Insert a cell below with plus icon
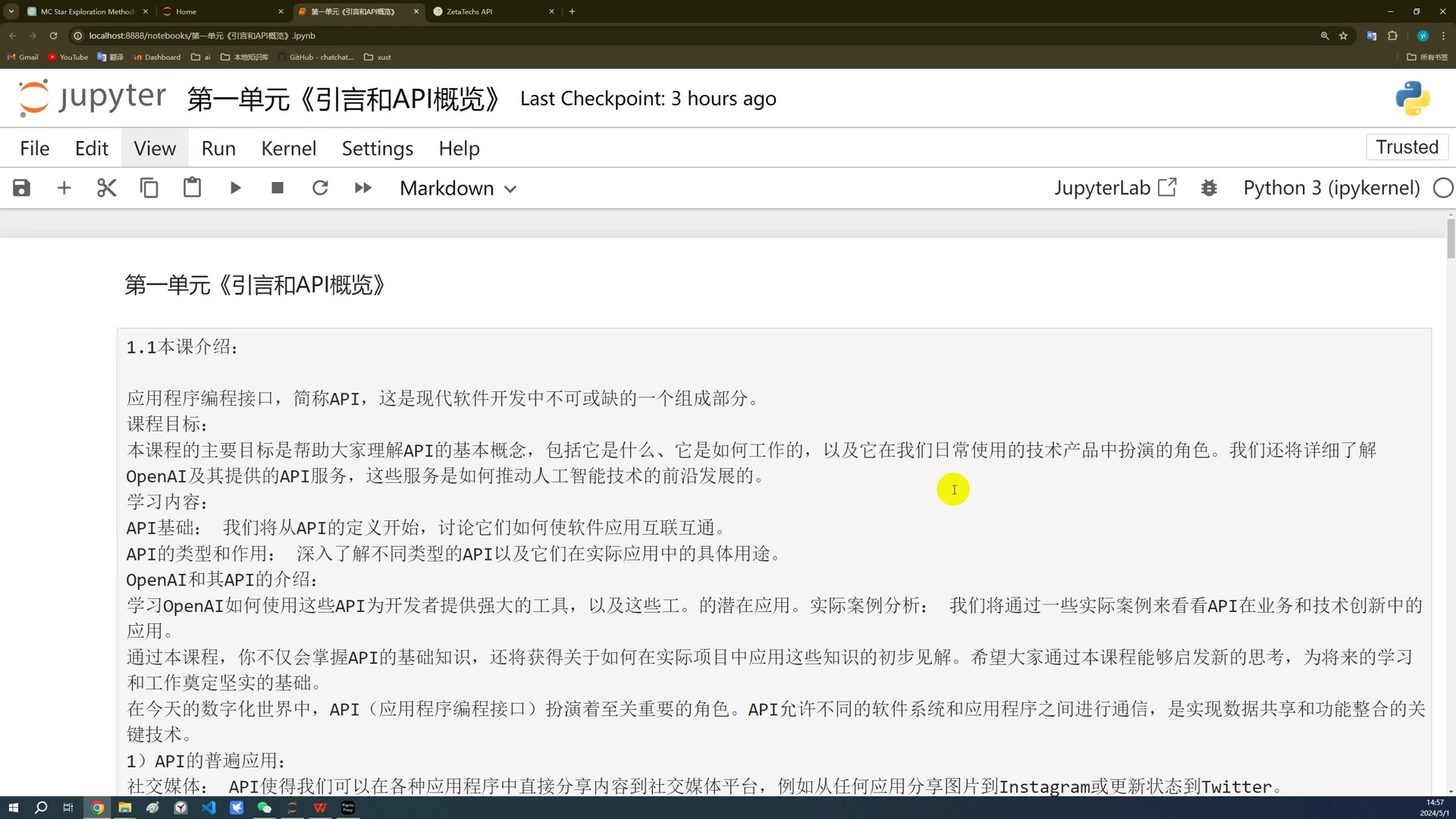The height and width of the screenshot is (819, 1456). pyautogui.click(x=64, y=188)
